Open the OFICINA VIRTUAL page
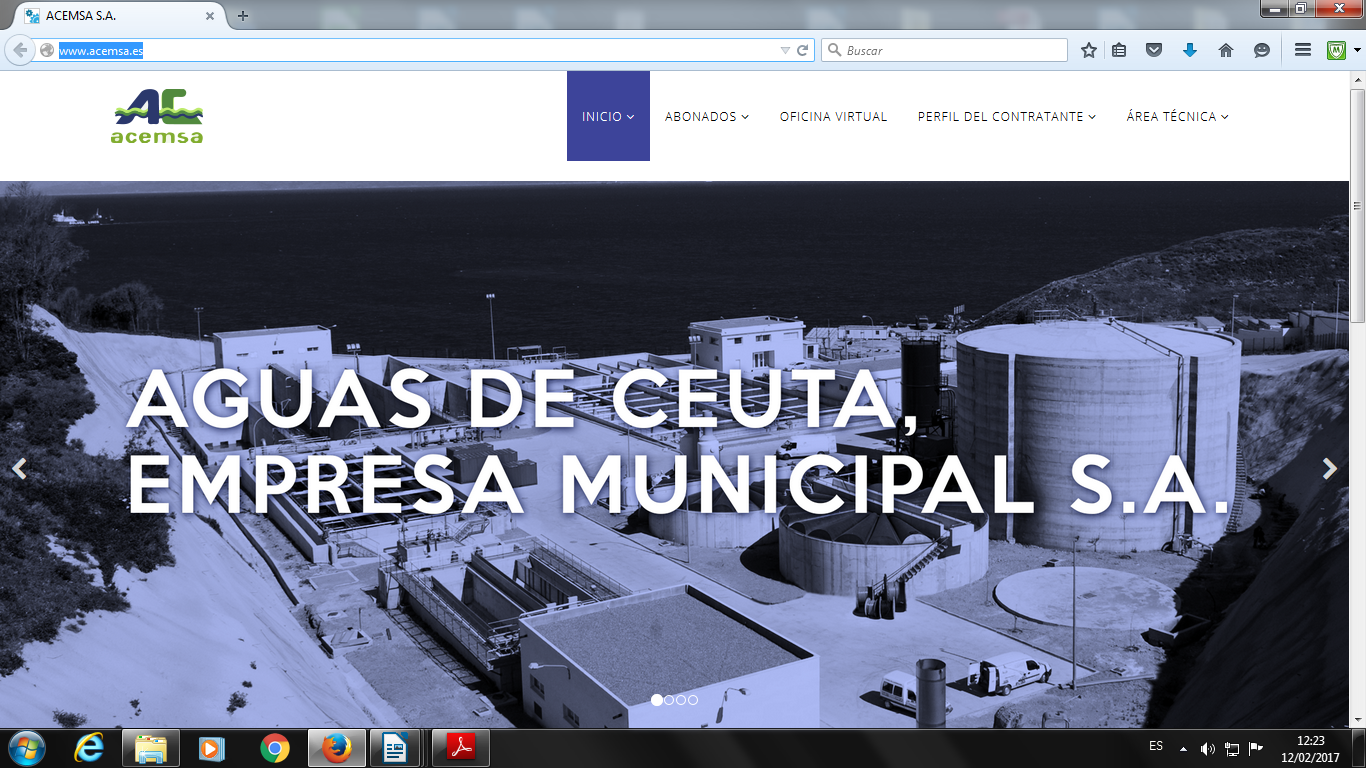 [x=834, y=116]
